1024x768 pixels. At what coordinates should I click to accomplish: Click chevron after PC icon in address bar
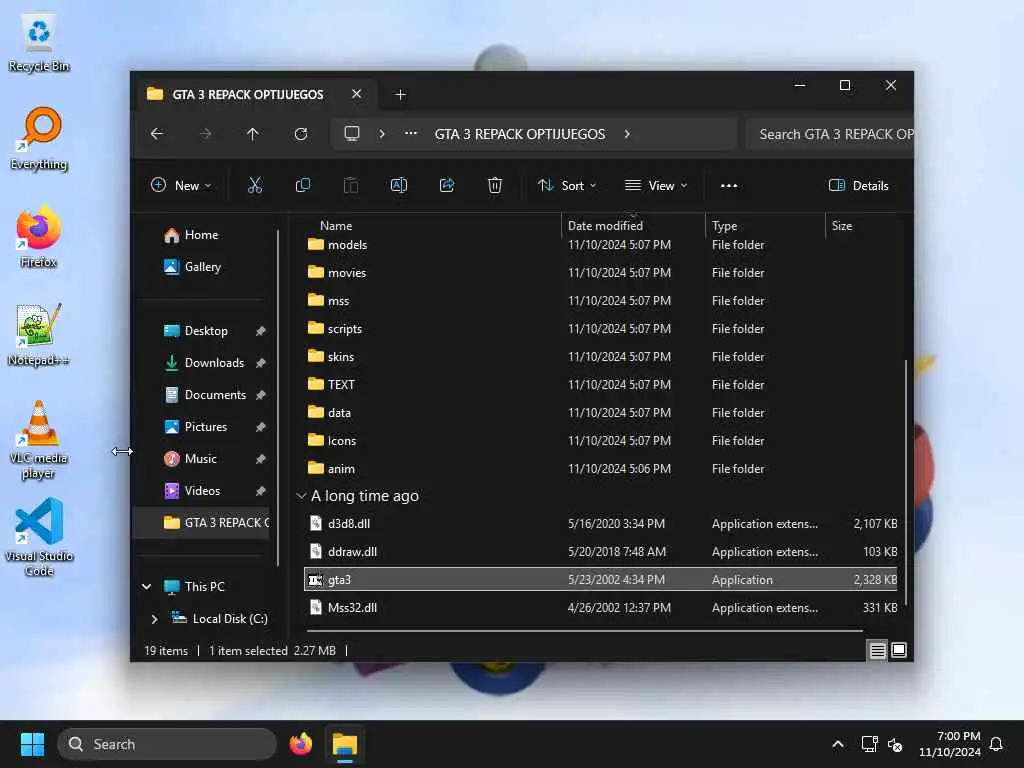coord(382,134)
